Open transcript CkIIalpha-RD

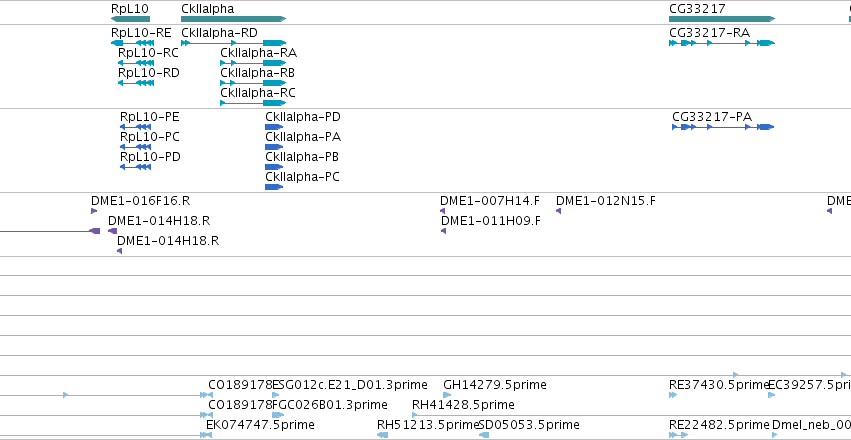click(x=233, y=43)
